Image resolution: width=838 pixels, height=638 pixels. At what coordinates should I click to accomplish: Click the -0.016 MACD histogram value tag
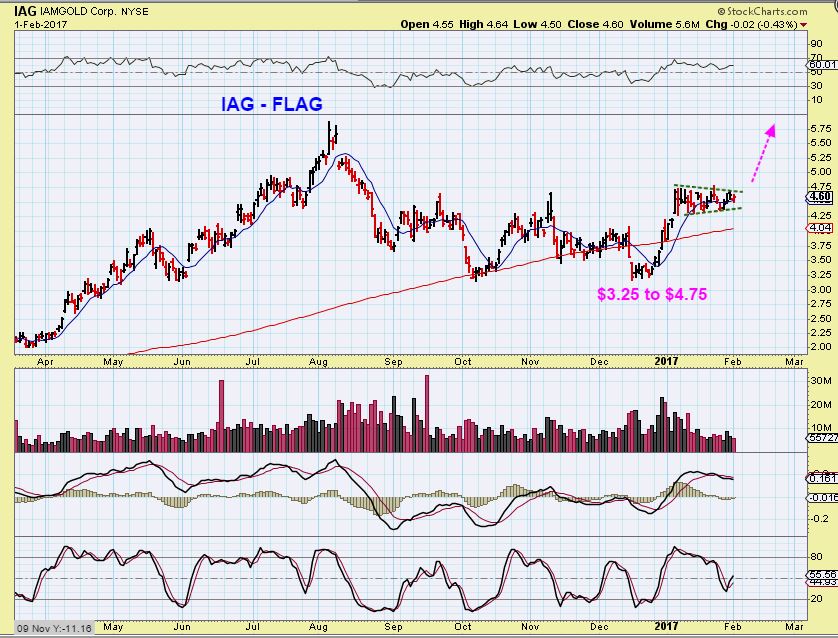(x=822, y=497)
